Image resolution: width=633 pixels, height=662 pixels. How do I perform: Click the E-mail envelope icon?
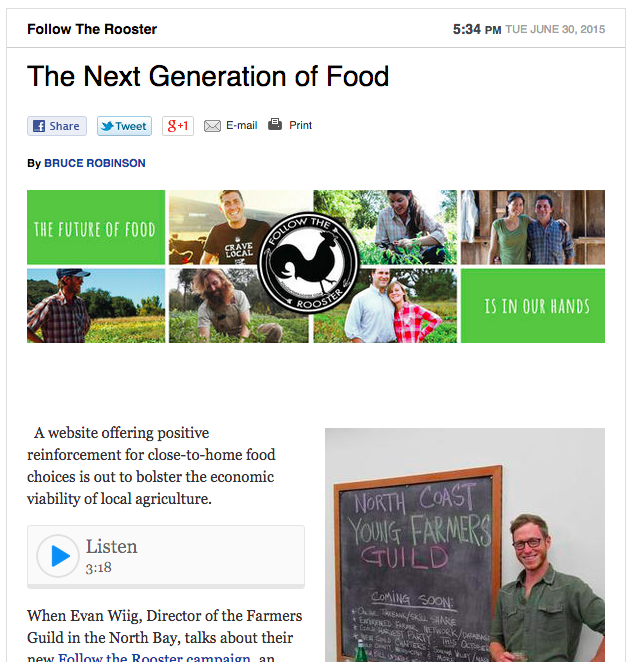(212, 126)
